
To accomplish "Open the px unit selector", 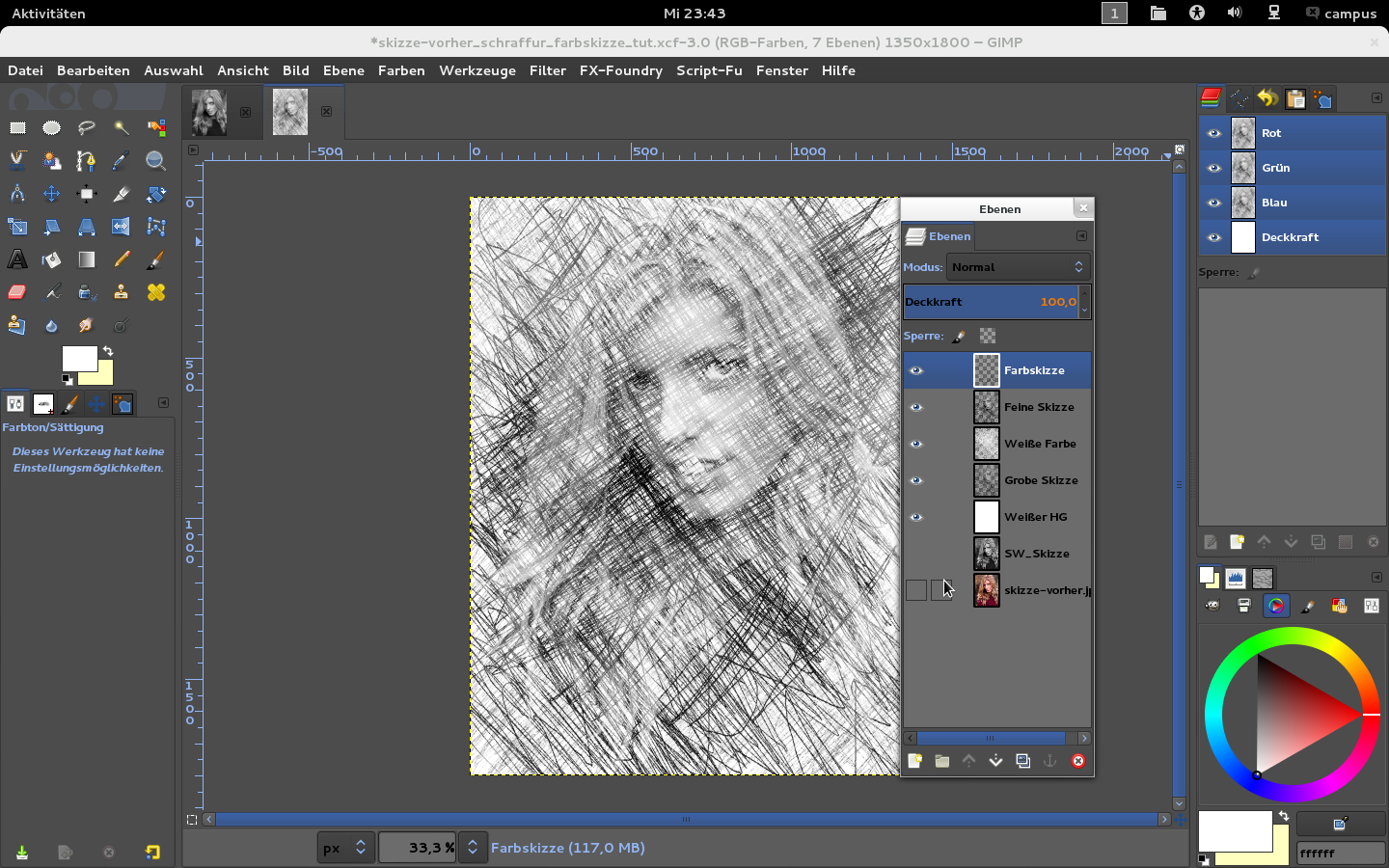I will 345,848.
